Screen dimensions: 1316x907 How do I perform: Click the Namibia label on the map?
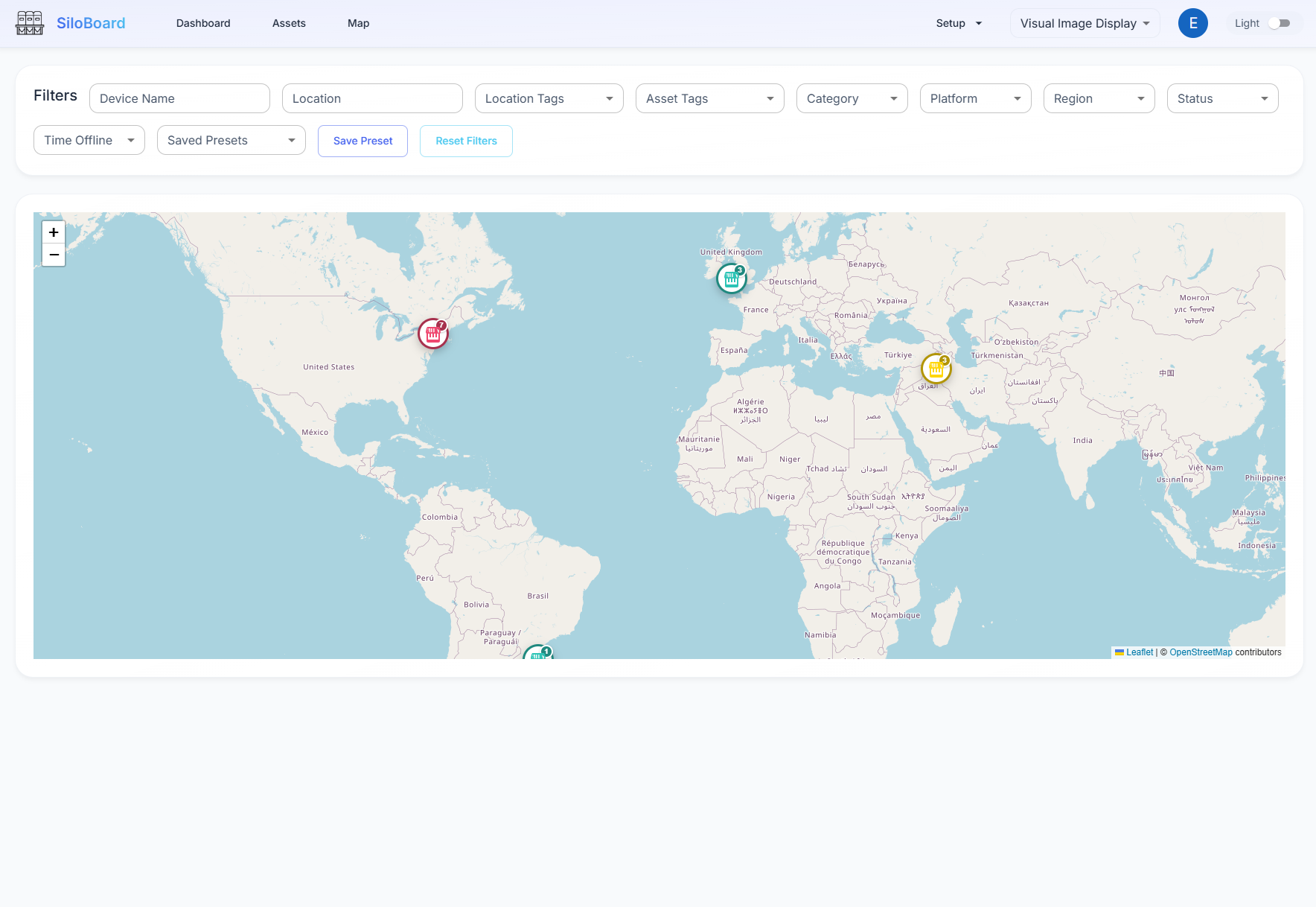[820, 634]
